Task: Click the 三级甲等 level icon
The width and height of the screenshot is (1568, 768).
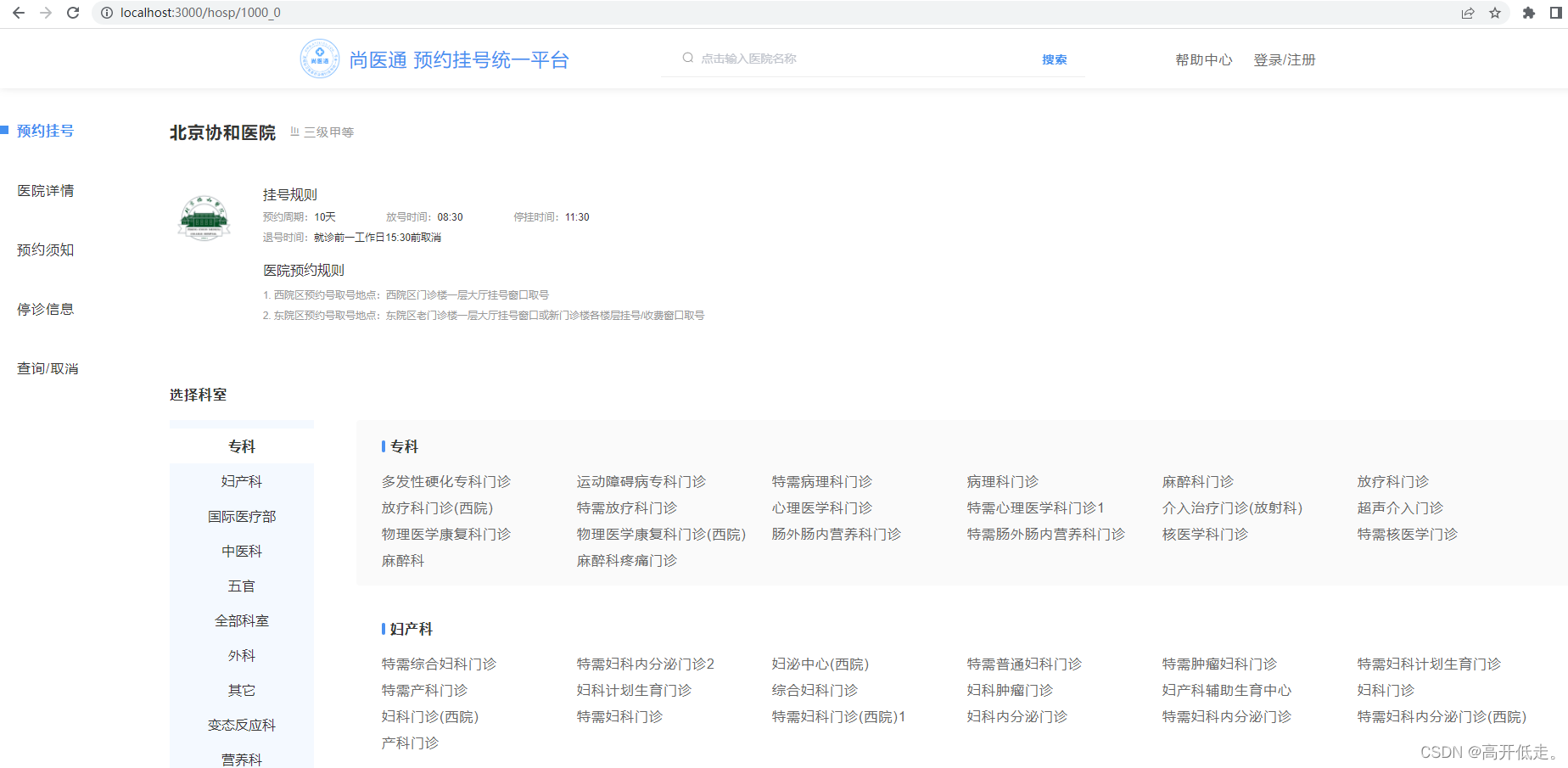Action: point(294,132)
